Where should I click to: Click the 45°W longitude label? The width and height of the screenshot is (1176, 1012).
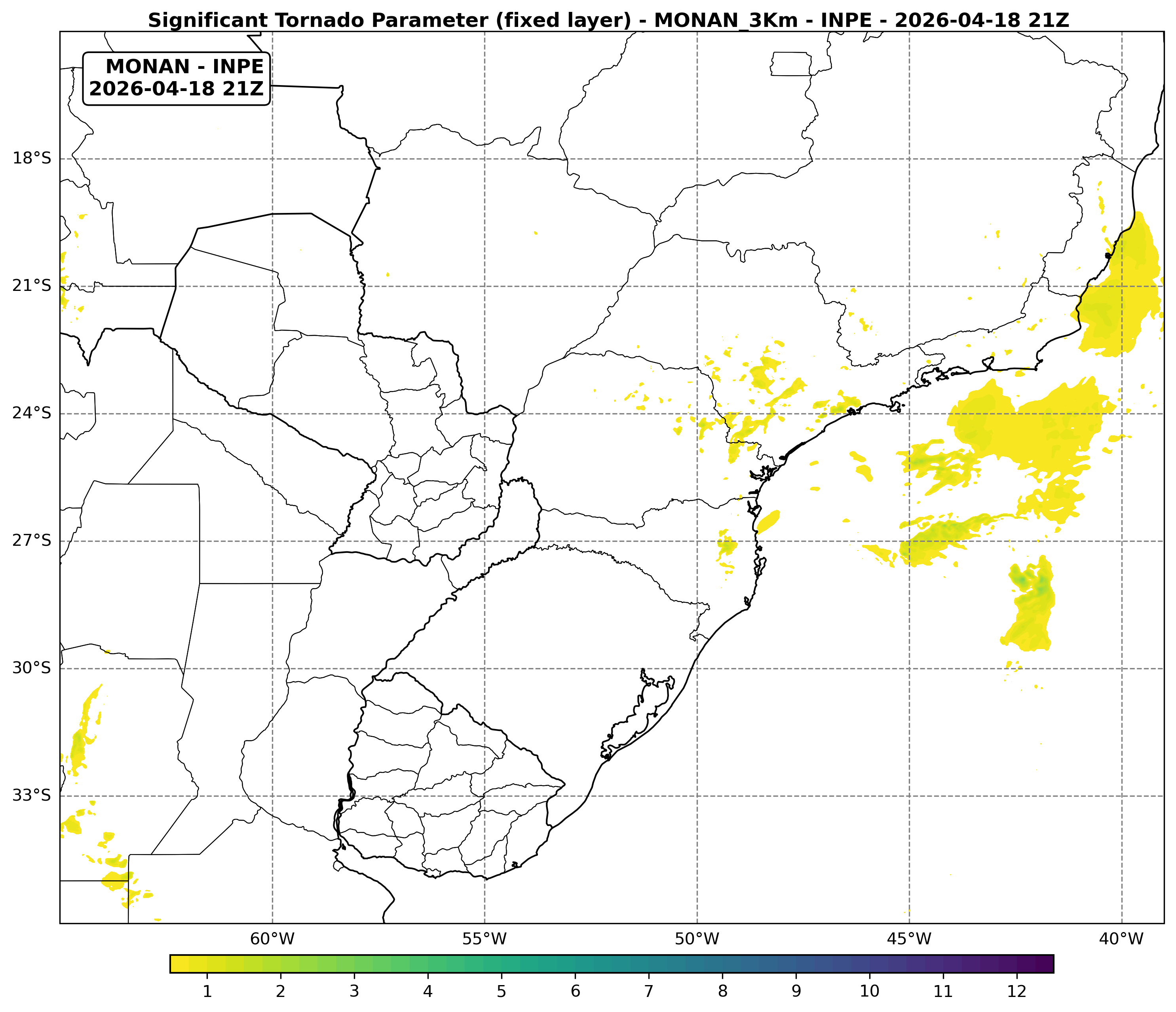(909, 939)
